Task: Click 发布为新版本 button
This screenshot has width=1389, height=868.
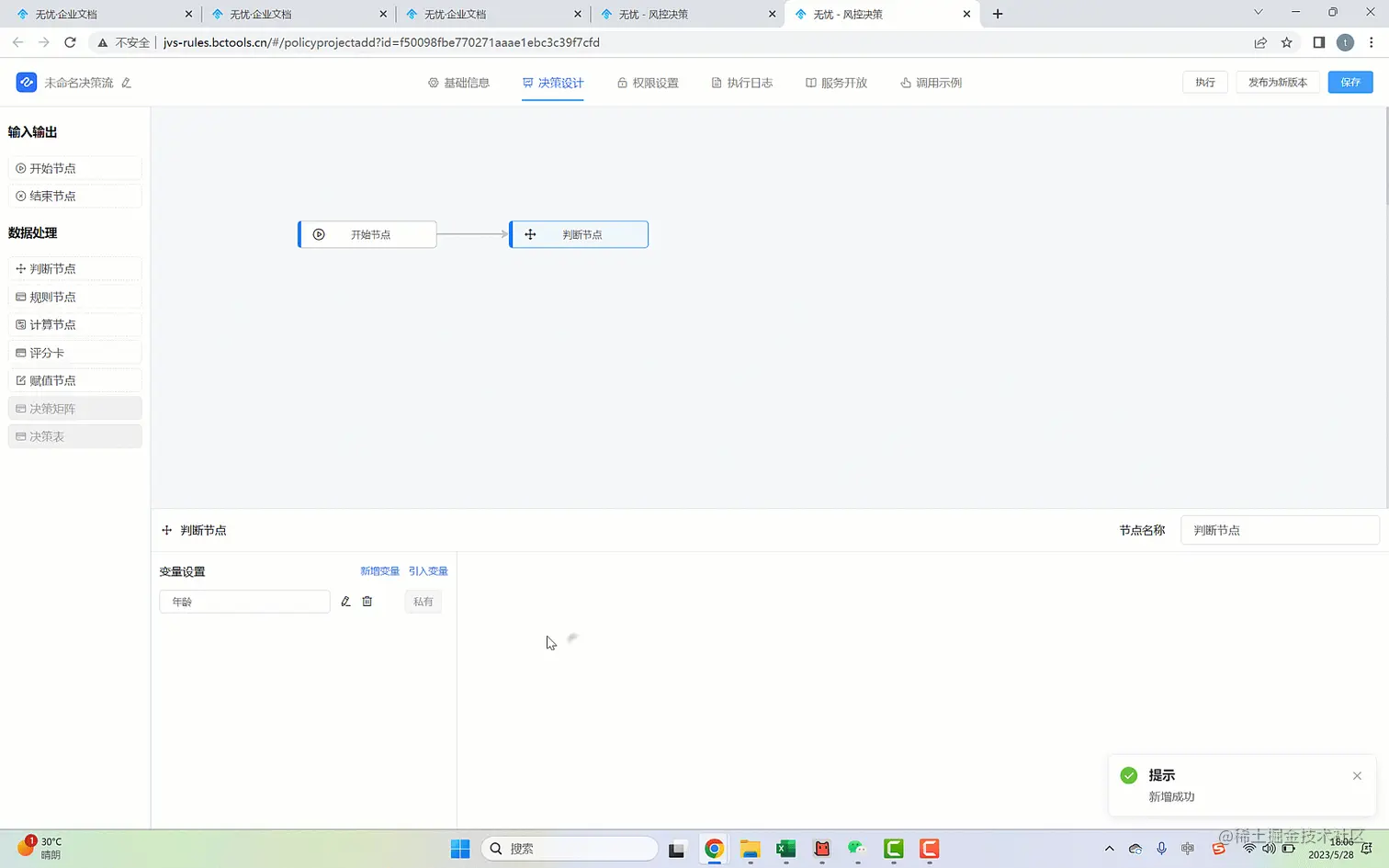Action: click(x=1278, y=83)
